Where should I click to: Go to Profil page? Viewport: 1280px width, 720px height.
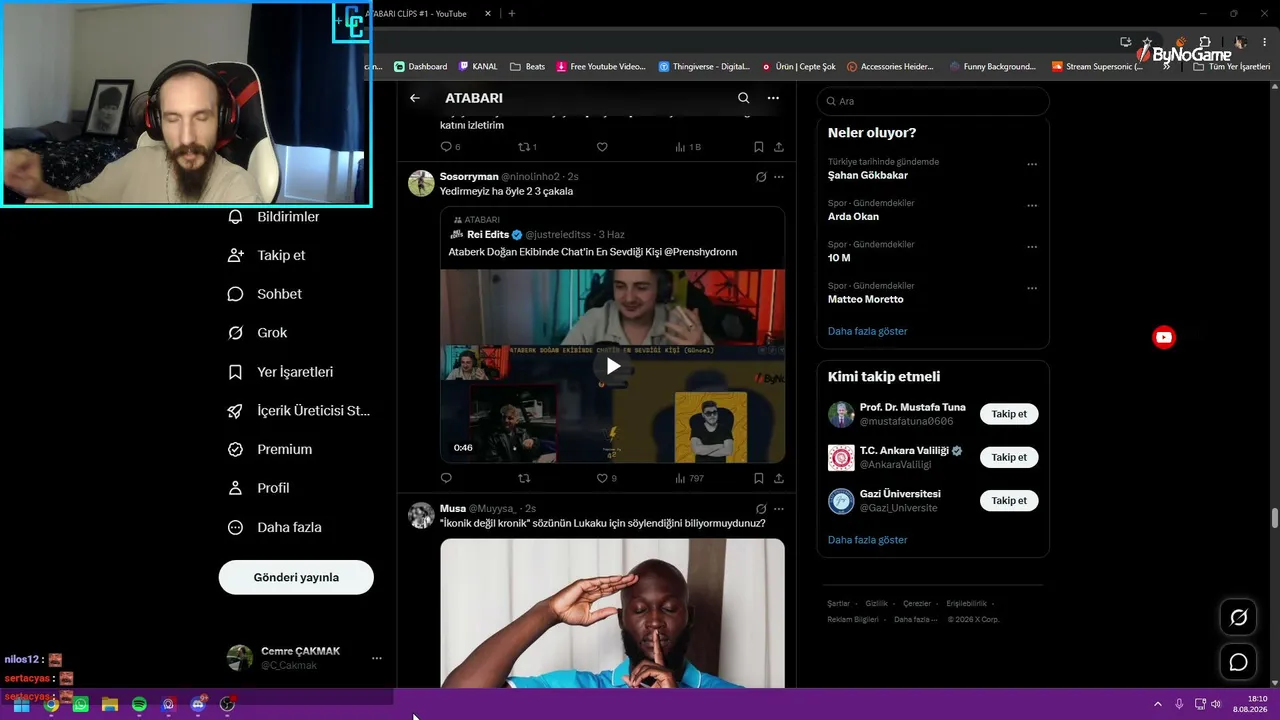[x=259, y=488]
